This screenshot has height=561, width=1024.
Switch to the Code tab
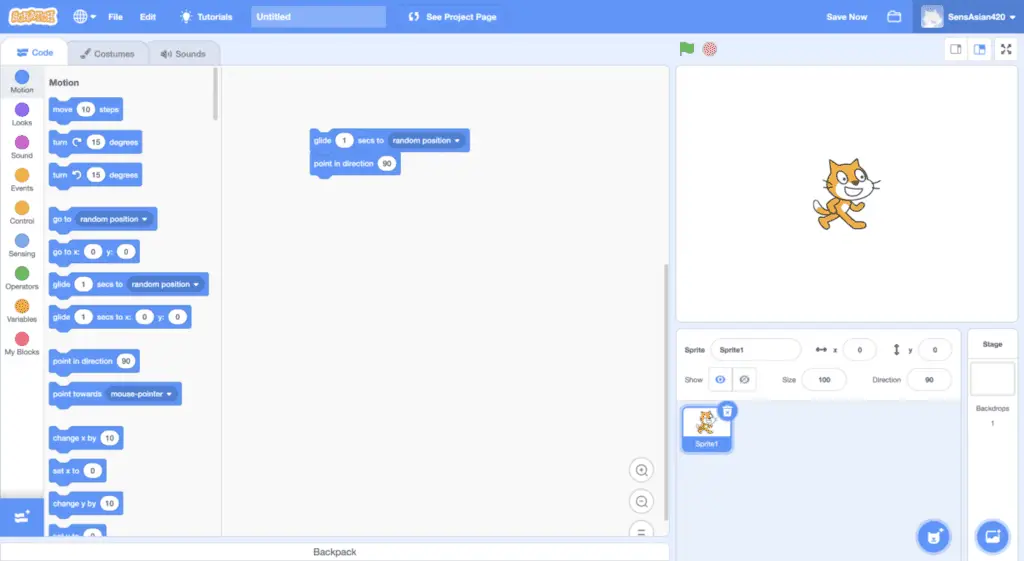pyautogui.click(x=35, y=53)
